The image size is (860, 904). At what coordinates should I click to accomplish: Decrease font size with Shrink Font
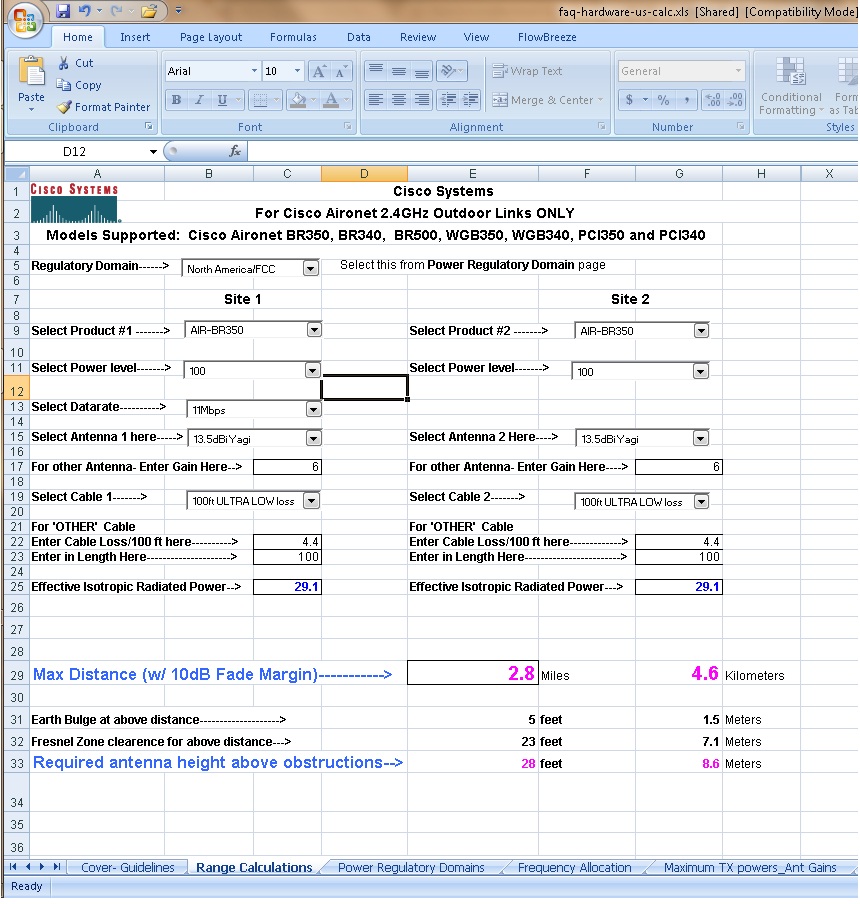click(x=341, y=71)
